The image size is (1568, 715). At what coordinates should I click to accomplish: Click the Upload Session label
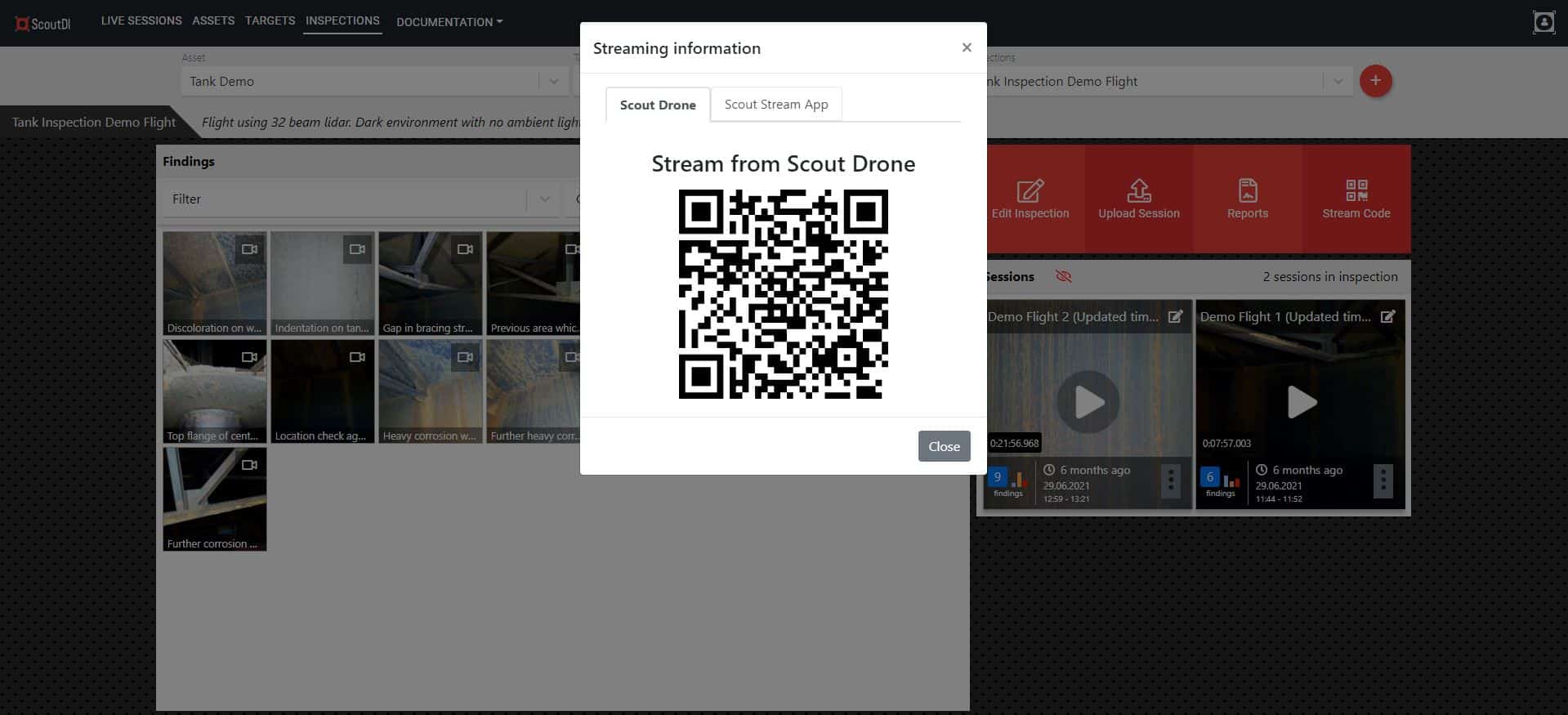(1138, 213)
